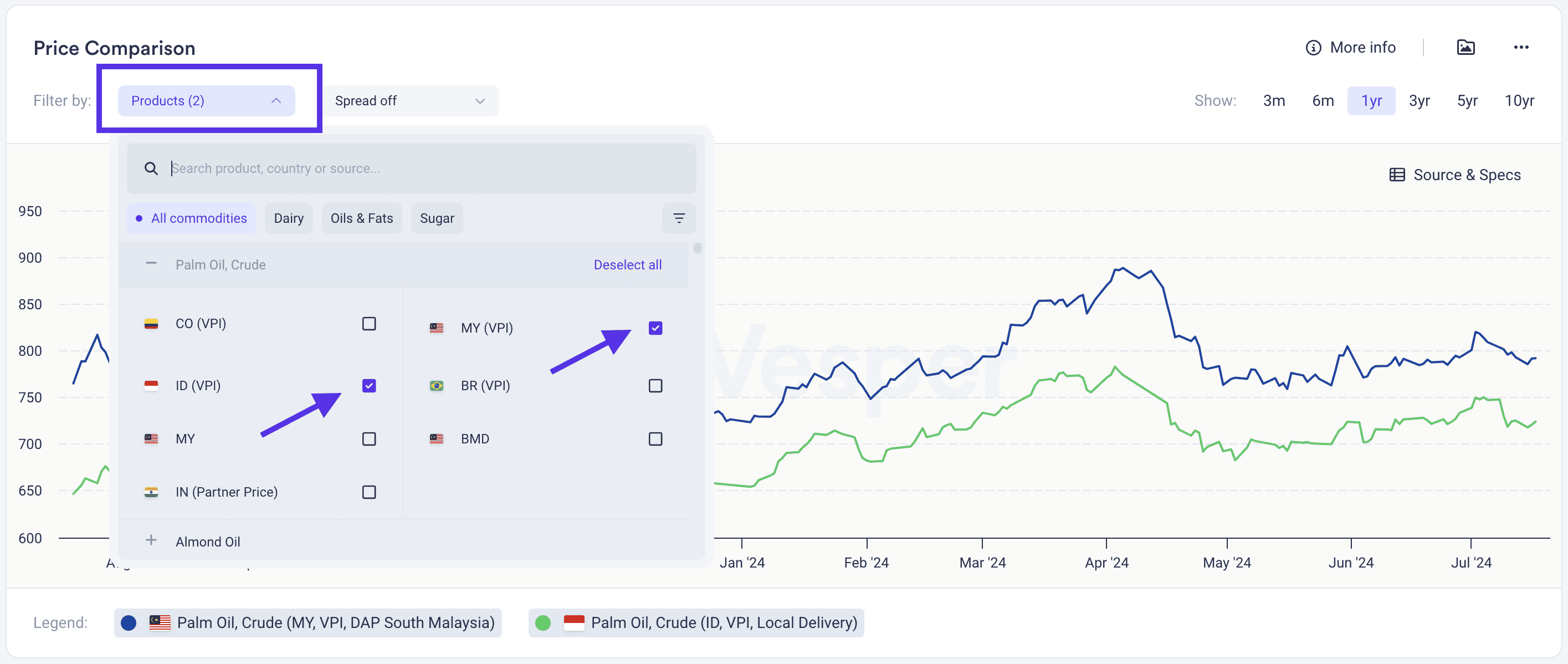The width and height of the screenshot is (1568, 664).
Task: Switch to the 5yr time range
Action: (x=1467, y=100)
